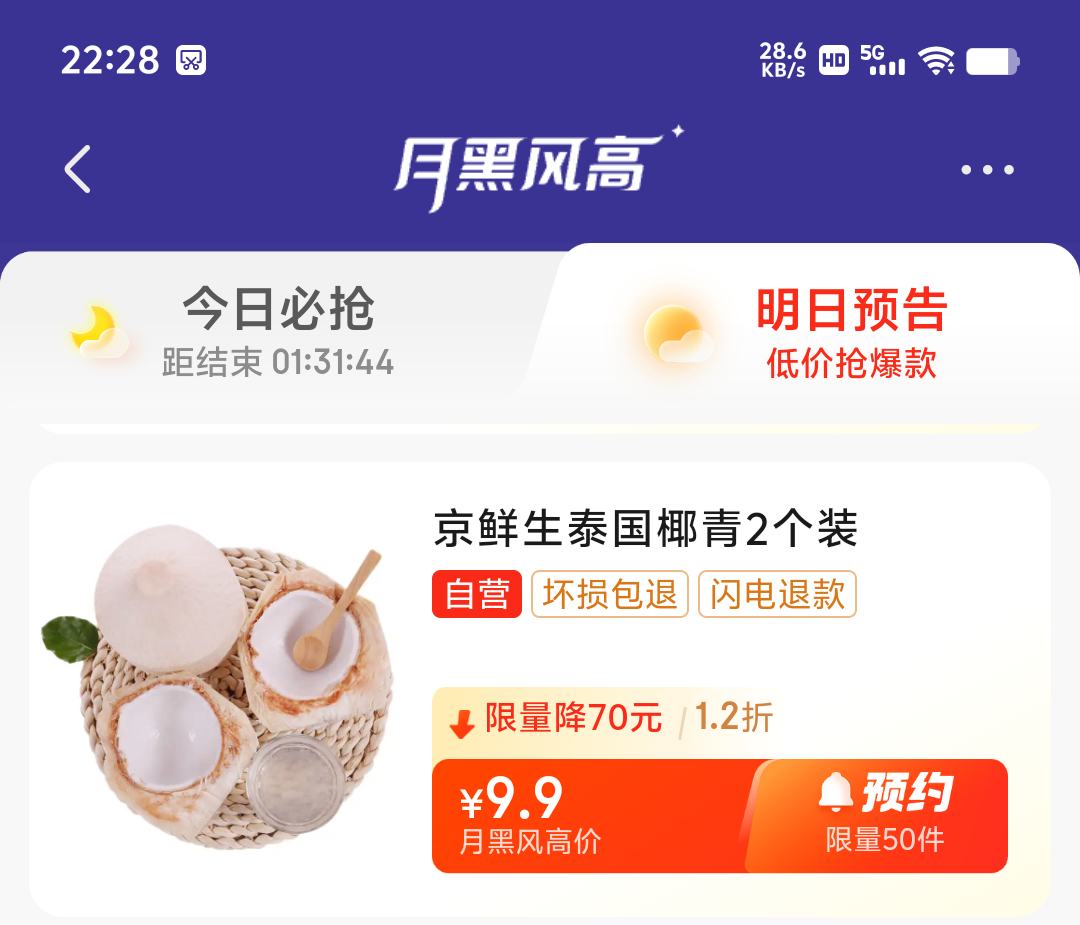
Task: Tap the Wi-Fi status icon
Action: [938, 61]
